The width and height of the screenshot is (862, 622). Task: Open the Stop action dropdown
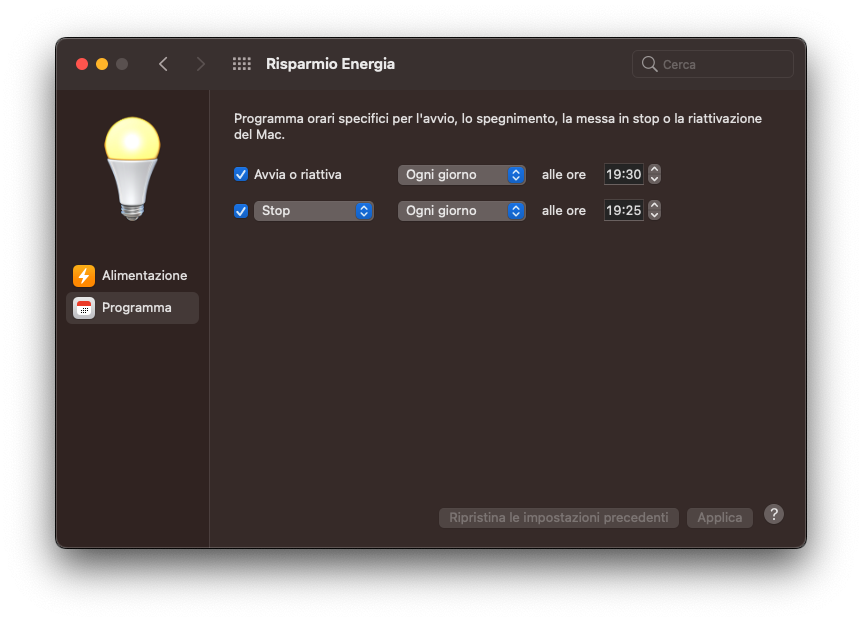tap(314, 211)
